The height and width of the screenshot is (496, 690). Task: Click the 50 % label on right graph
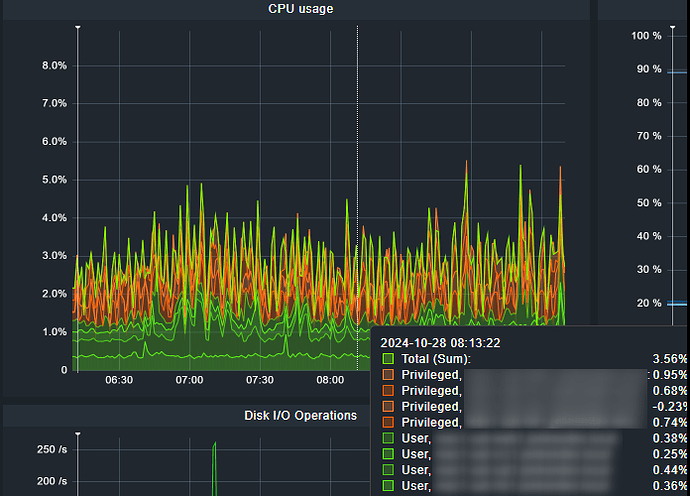click(649, 203)
